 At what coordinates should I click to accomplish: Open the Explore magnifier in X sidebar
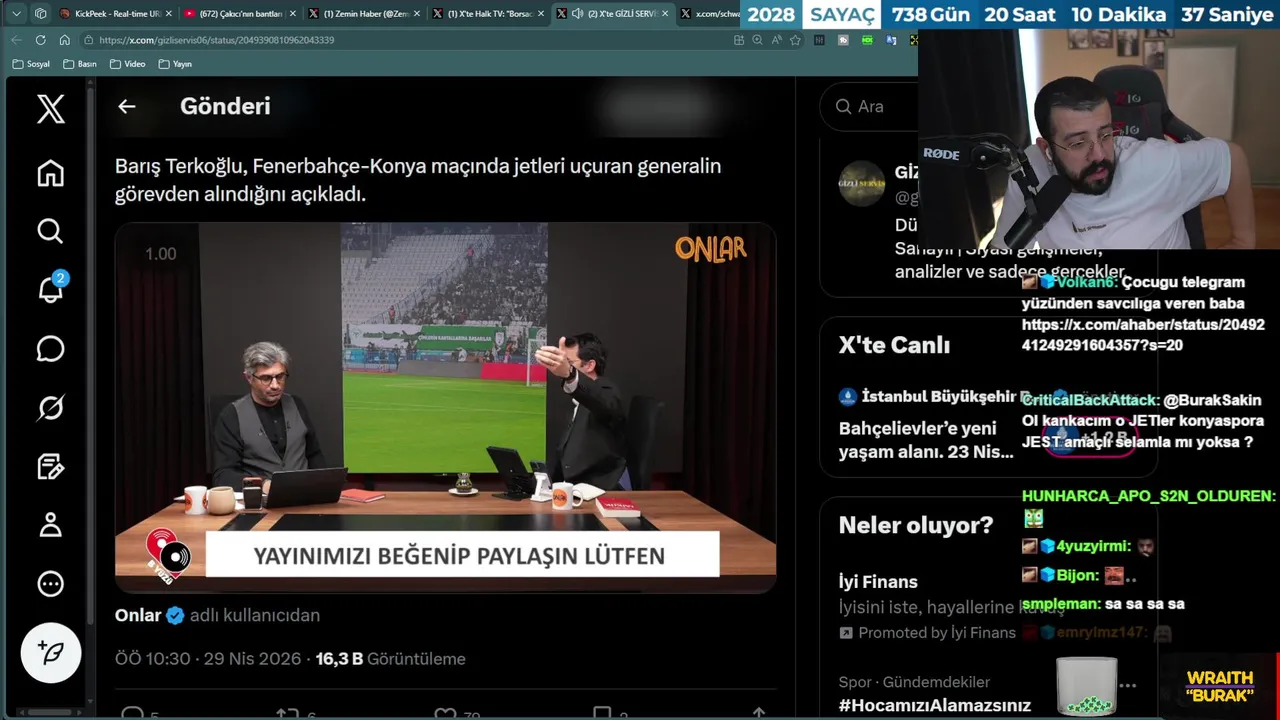tap(51, 231)
